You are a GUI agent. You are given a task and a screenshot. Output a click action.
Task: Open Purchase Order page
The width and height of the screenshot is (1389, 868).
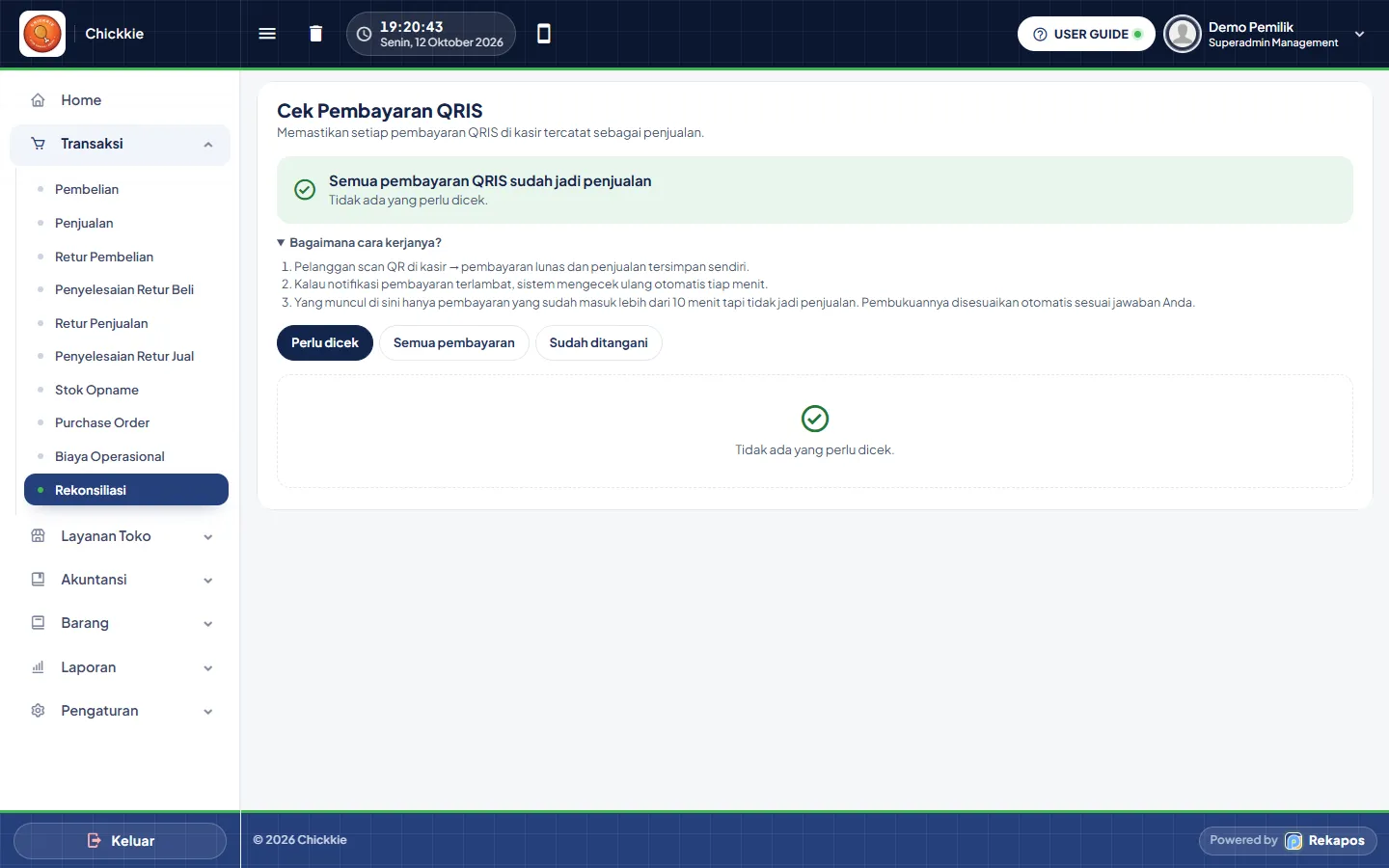coord(102,422)
